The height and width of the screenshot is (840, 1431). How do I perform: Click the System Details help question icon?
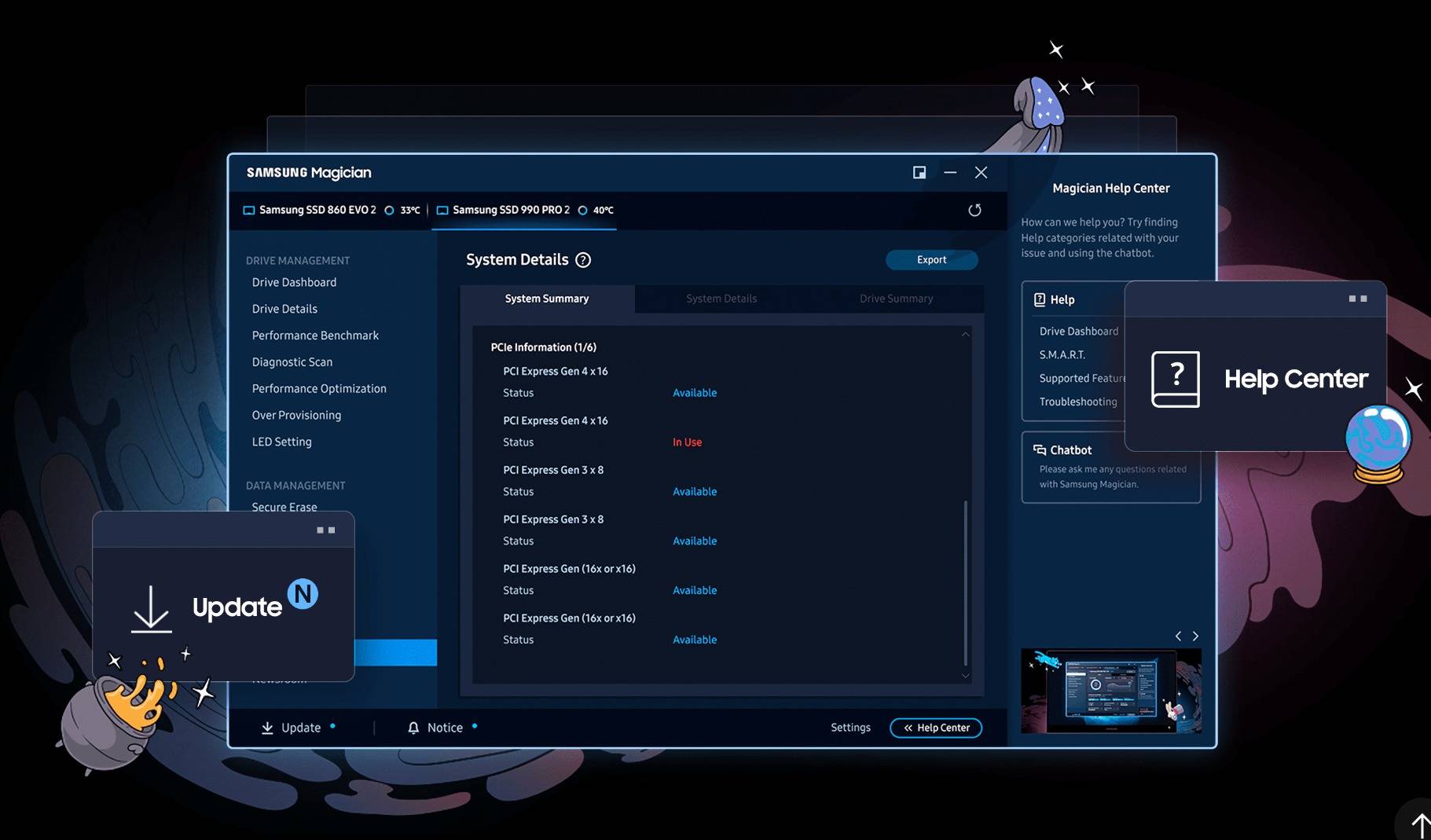click(x=583, y=260)
